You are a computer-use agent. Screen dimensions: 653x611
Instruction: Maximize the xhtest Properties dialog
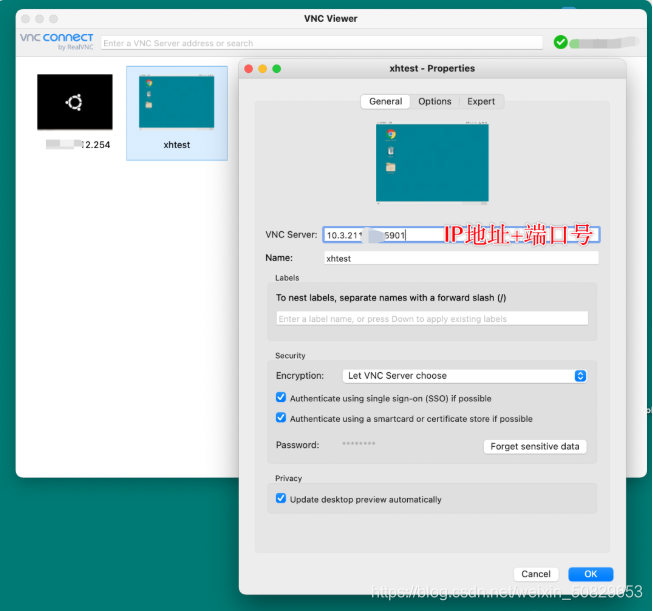(x=277, y=69)
